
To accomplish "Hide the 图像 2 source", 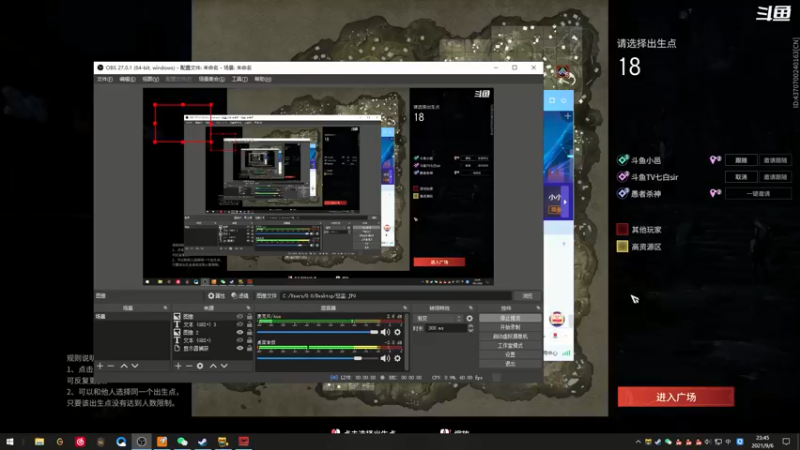I will (240, 333).
